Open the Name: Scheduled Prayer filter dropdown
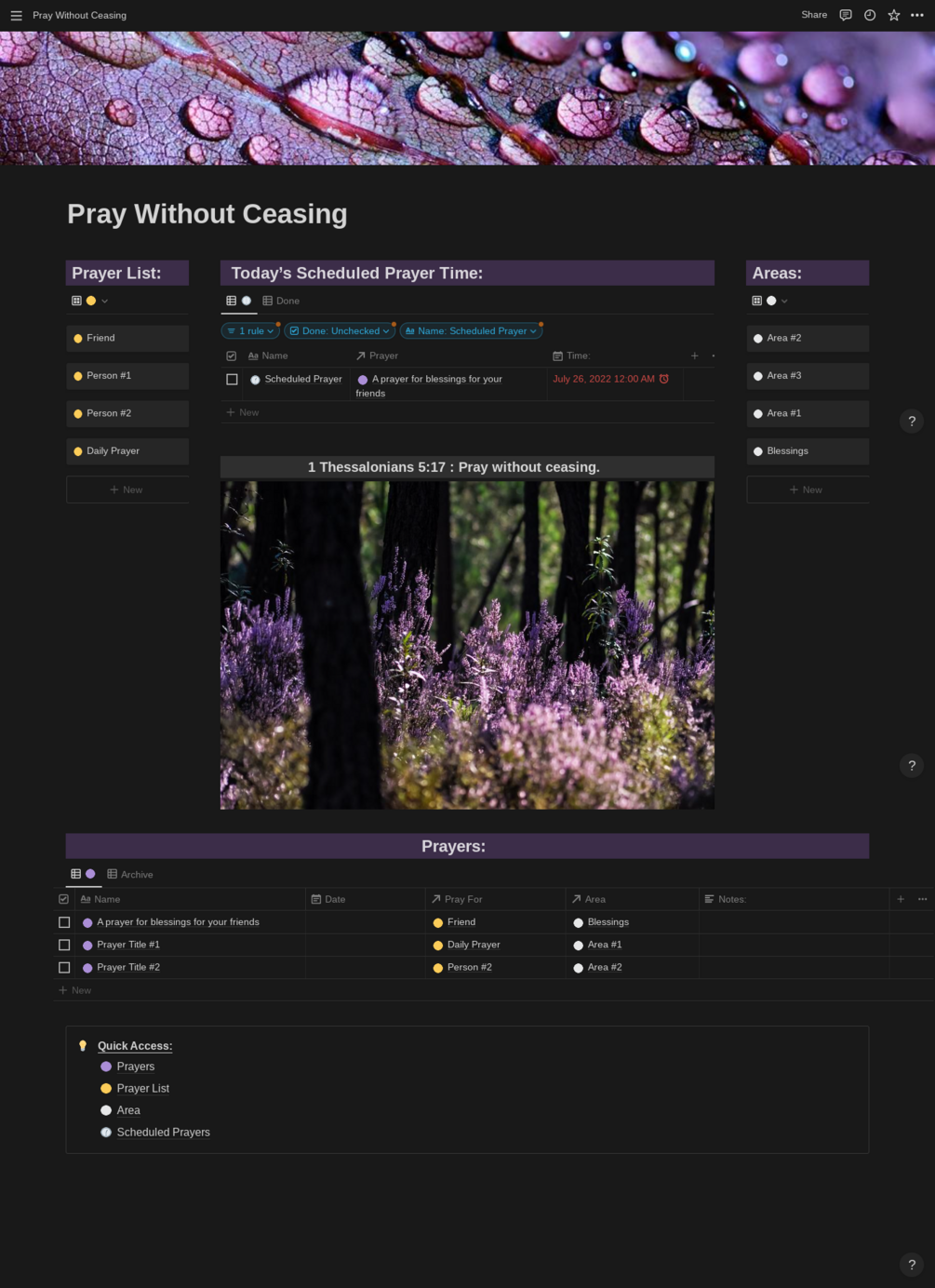The width and height of the screenshot is (935, 1288). click(471, 330)
